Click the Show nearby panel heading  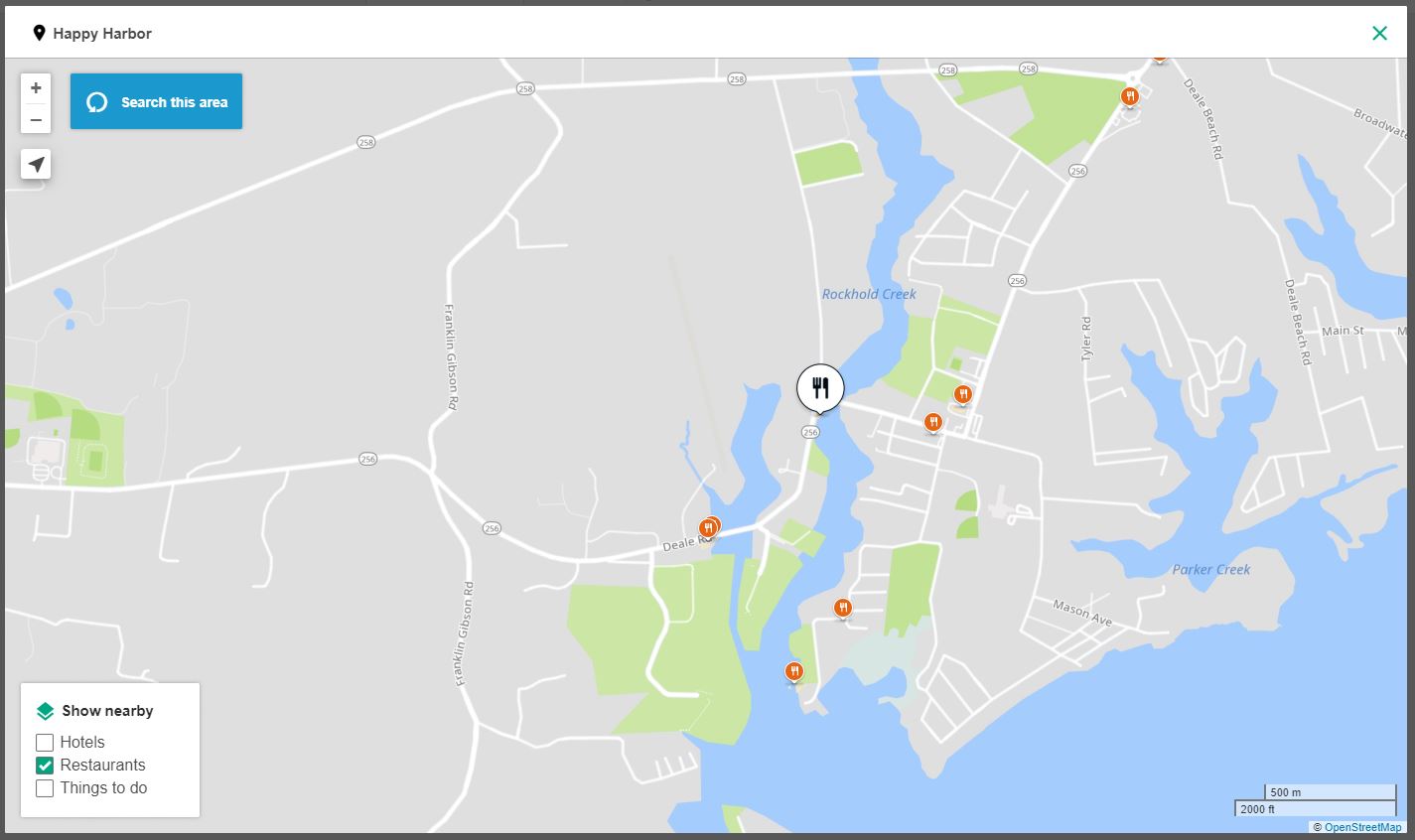coord(107,711)
